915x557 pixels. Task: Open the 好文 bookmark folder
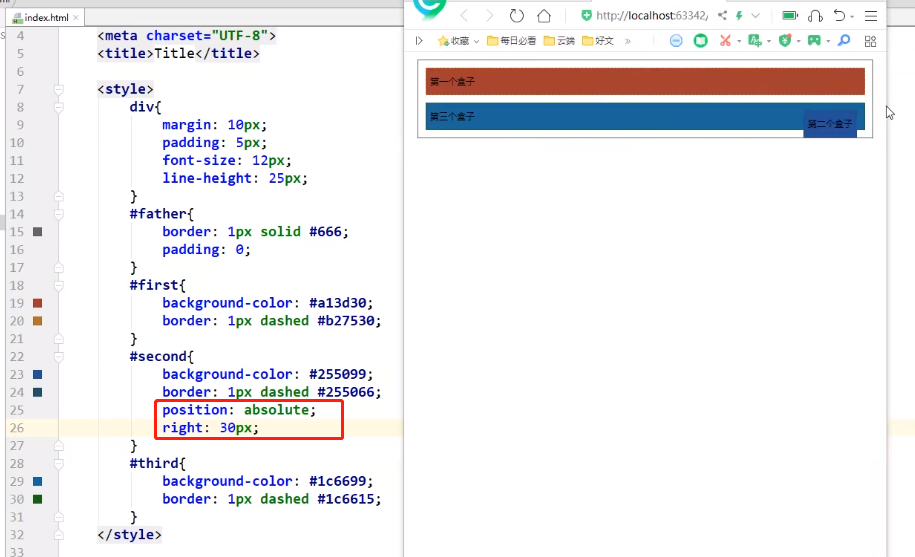(598, 41)
